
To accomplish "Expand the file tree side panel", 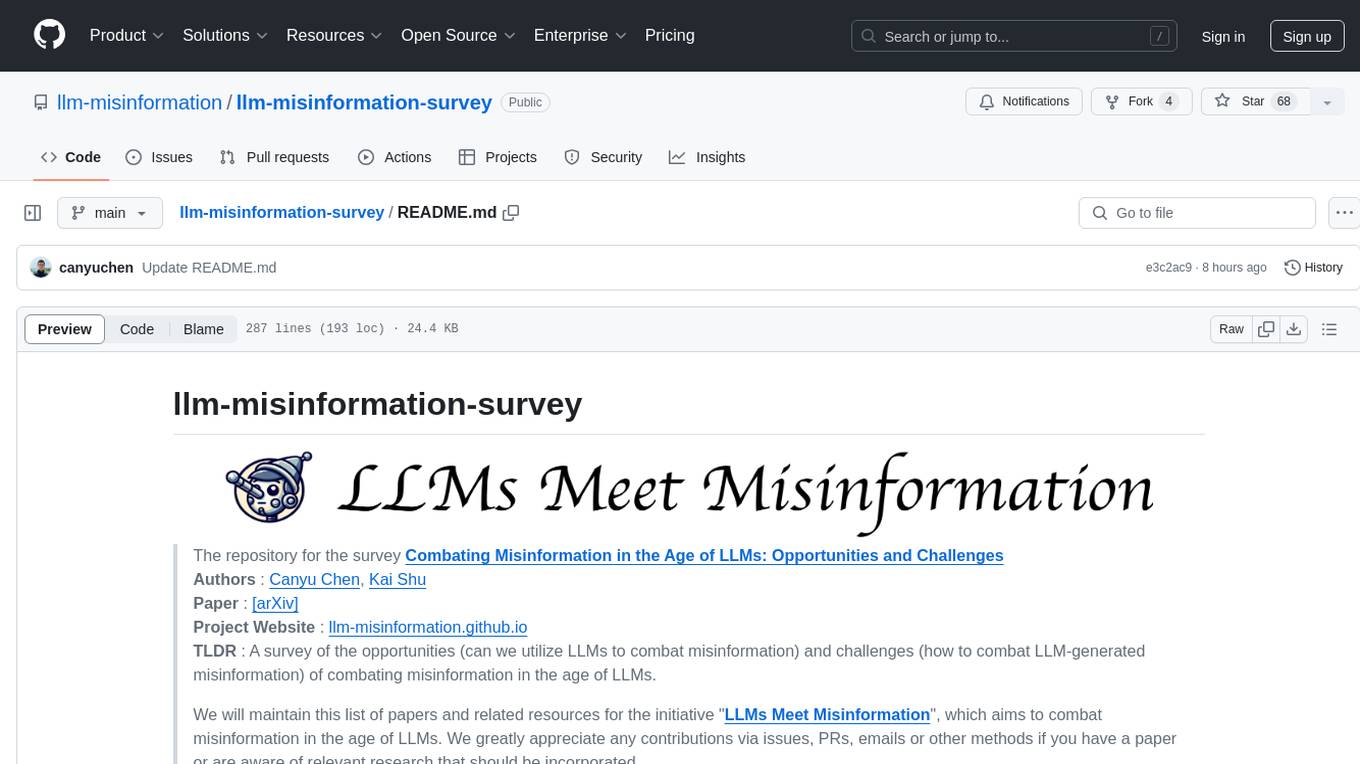I will click(x=32, y=213).
